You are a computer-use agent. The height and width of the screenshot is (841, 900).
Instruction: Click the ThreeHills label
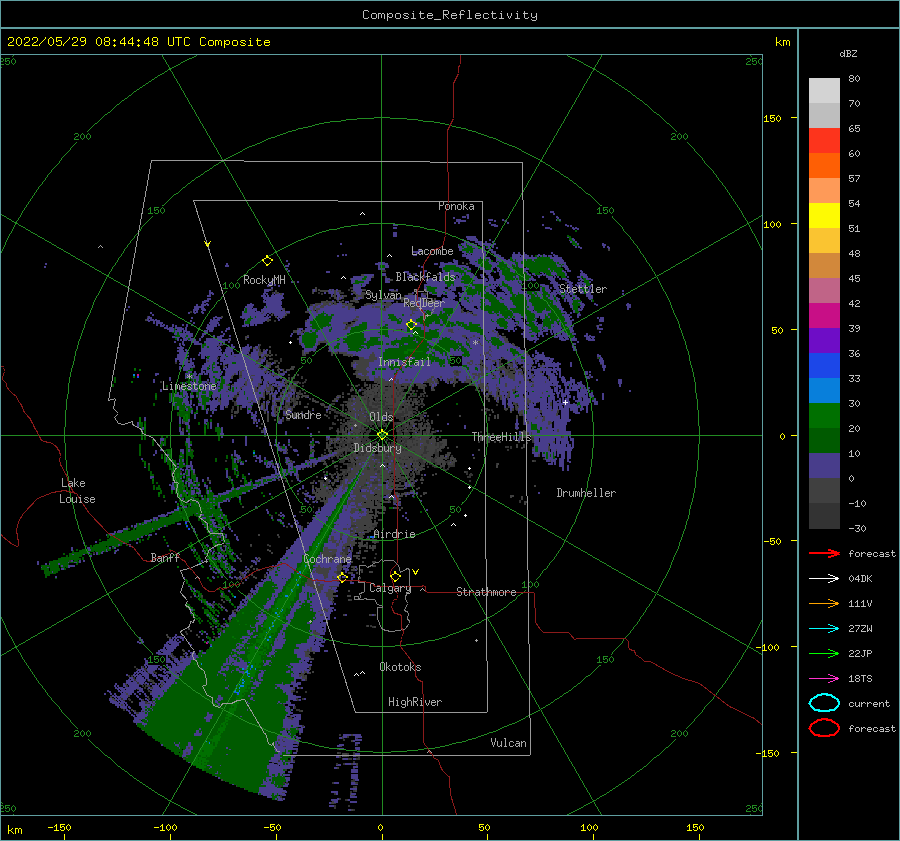click(x=502, y=437)
